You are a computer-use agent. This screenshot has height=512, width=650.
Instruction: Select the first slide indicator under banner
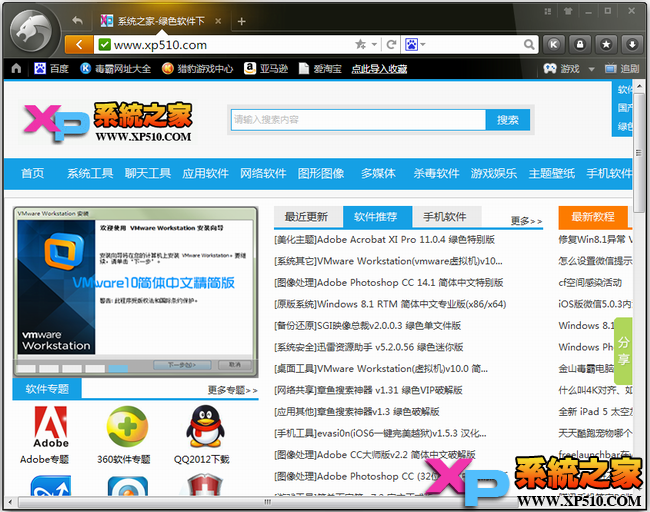pyautogui.click(x=26, y=368)
